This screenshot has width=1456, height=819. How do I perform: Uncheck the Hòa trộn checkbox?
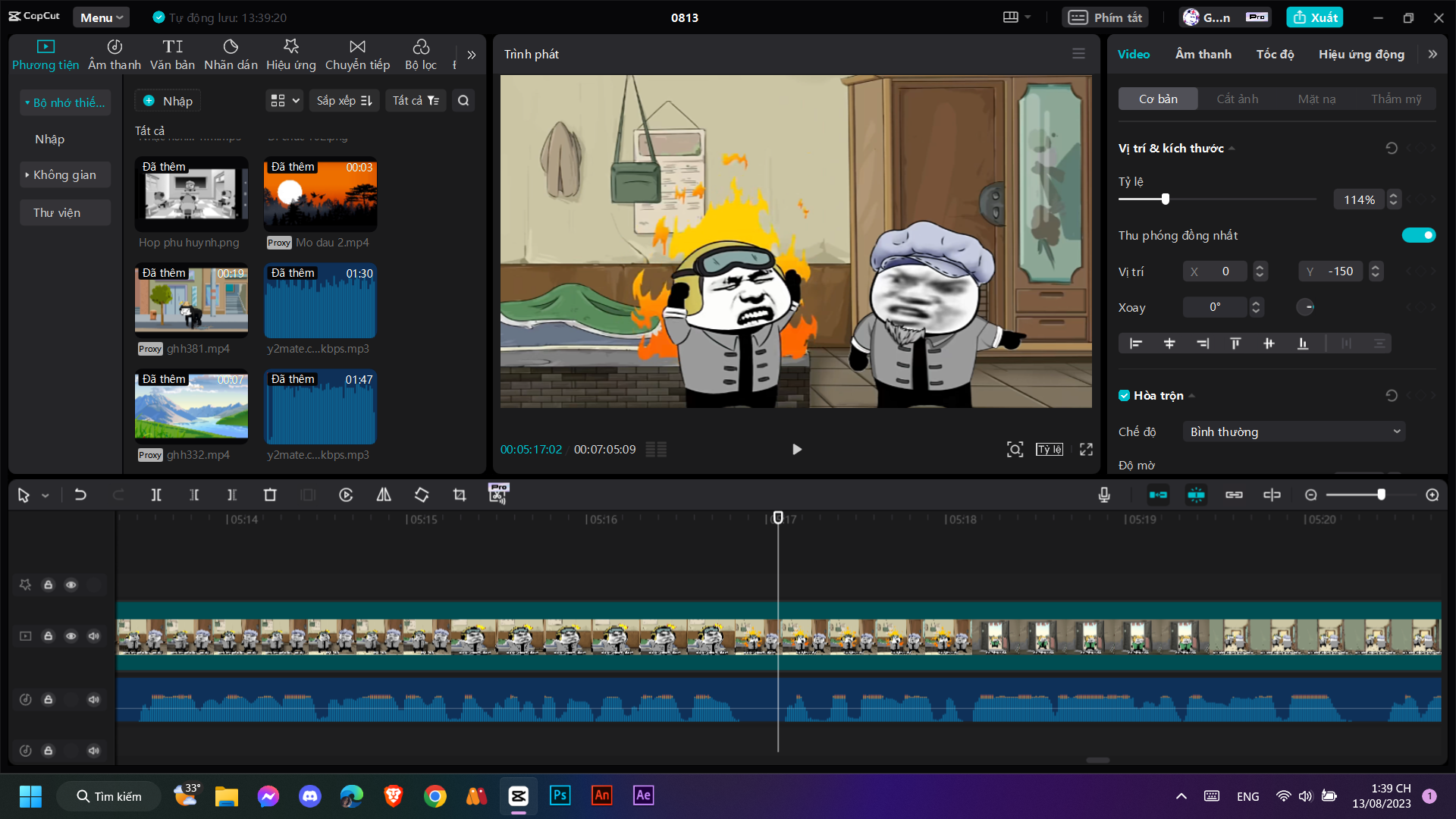tap(1125, 395)
